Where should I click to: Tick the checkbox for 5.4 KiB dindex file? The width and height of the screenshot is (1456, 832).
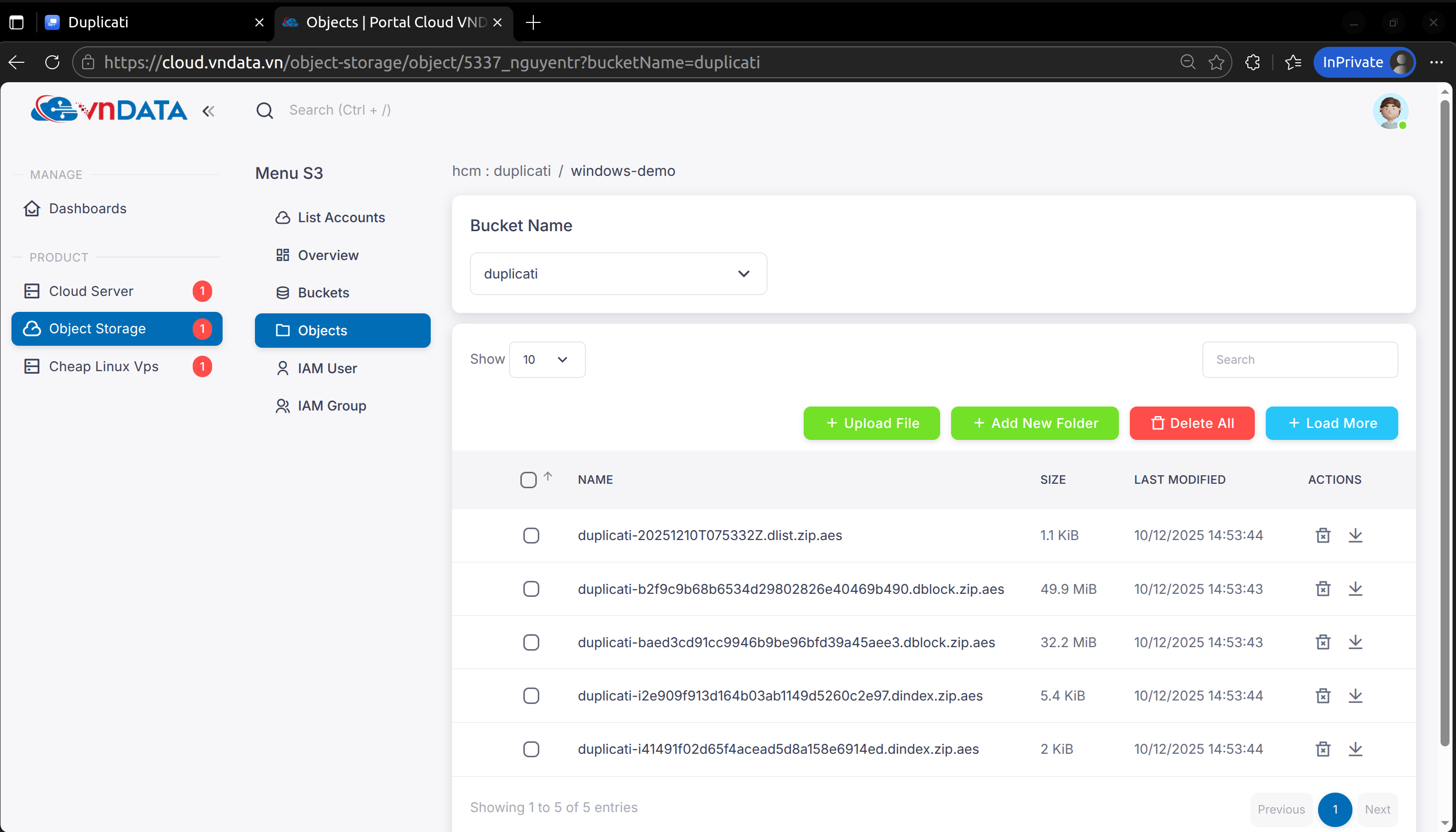tap(531, 695)
